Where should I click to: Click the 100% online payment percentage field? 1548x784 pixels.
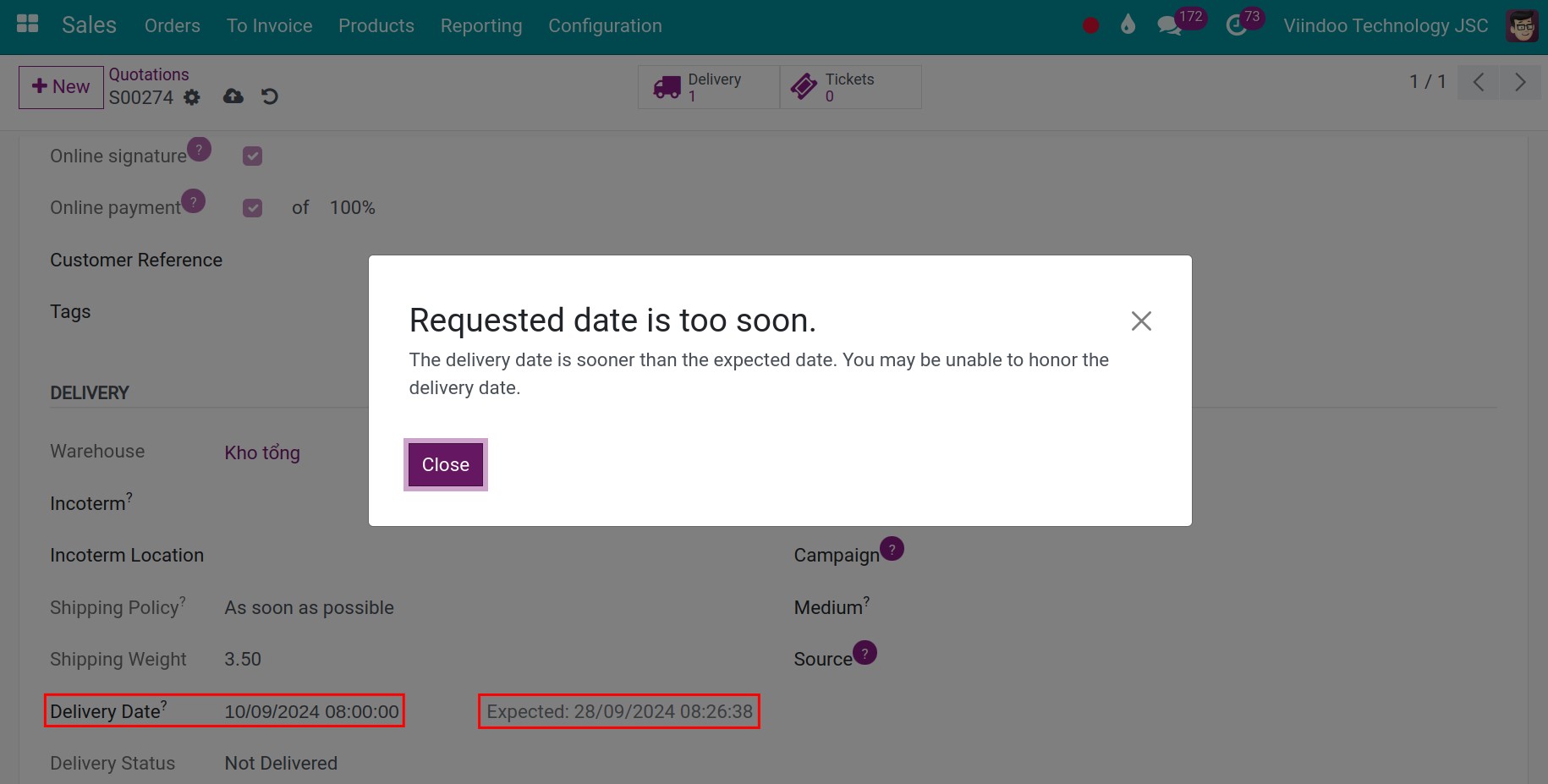pyautogui.click(x=353, y=208)
